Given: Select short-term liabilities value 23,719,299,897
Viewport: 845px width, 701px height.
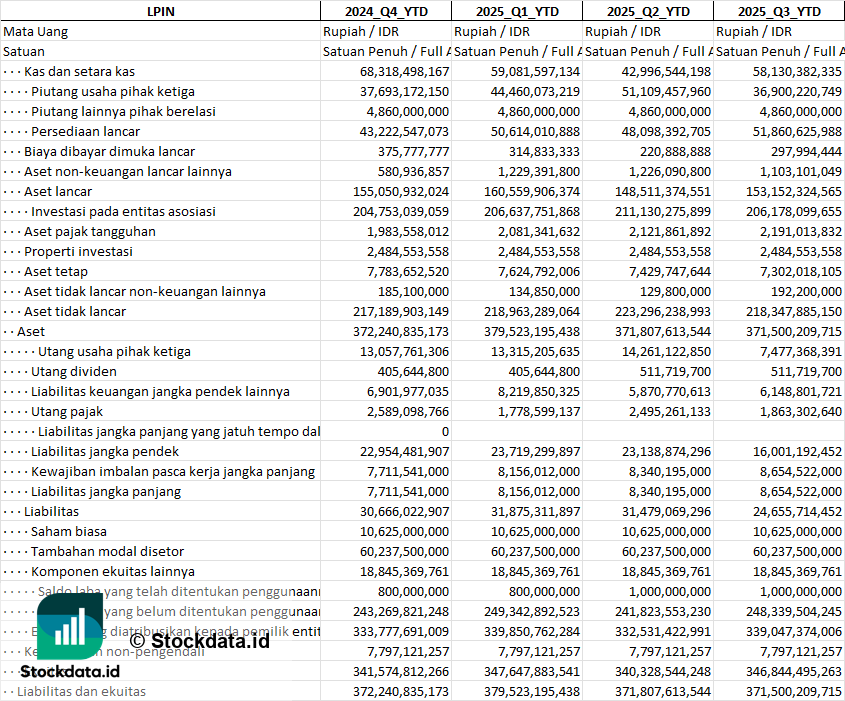Looking at the screenshot, I should pos(535,452).
